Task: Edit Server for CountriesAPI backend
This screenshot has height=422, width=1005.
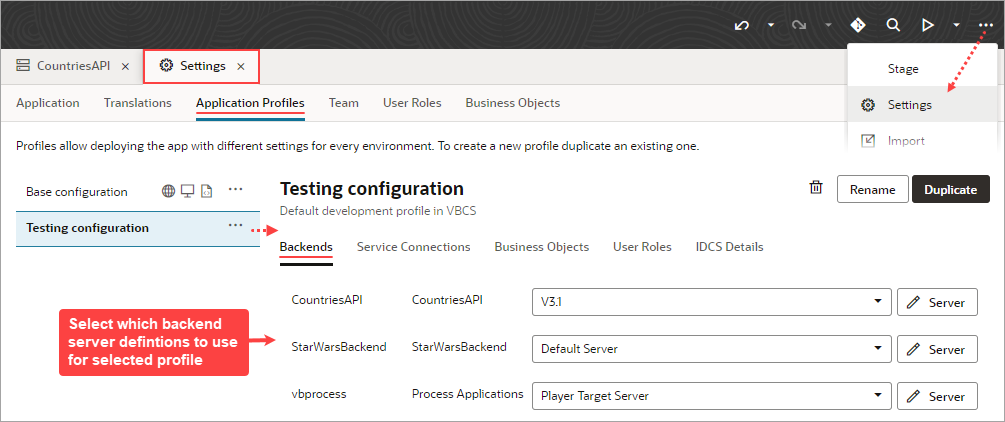Action: 937,302
